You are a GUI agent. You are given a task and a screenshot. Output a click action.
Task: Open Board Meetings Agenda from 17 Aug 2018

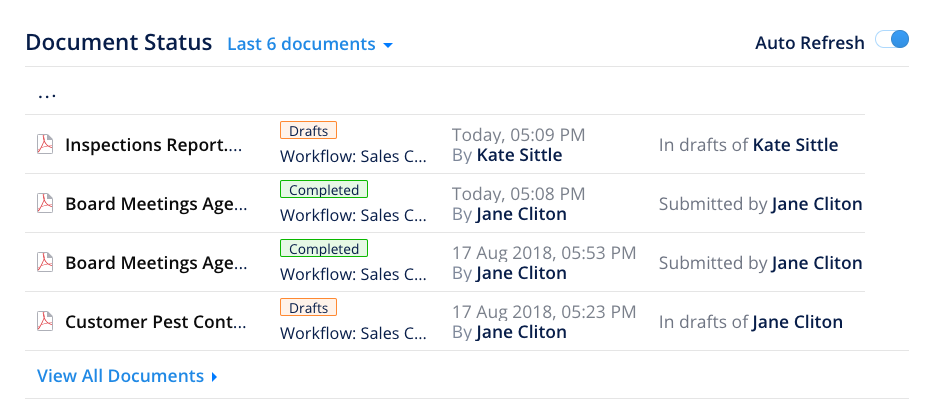coord(156,263)
